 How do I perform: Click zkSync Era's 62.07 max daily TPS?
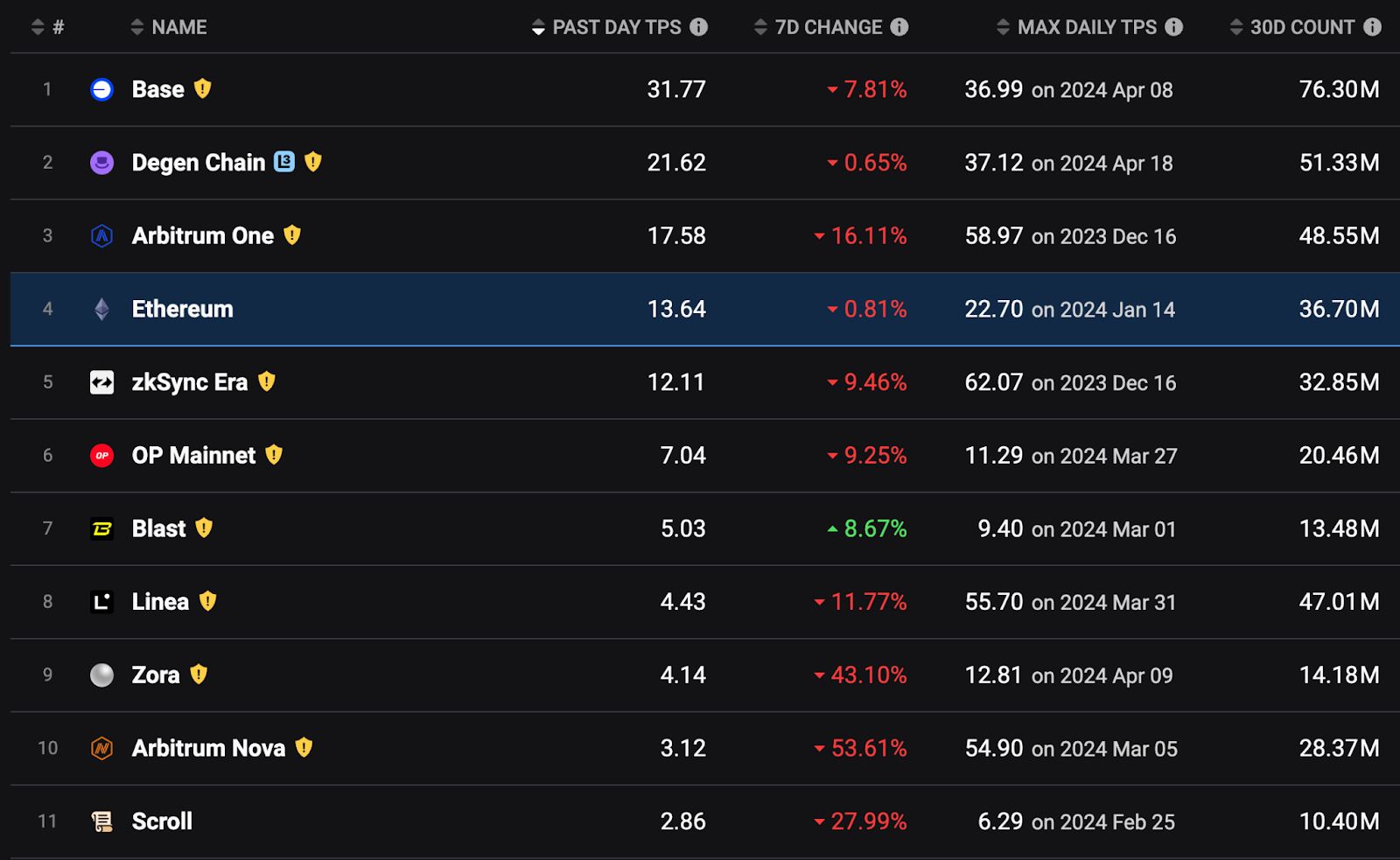click(994, 382)
